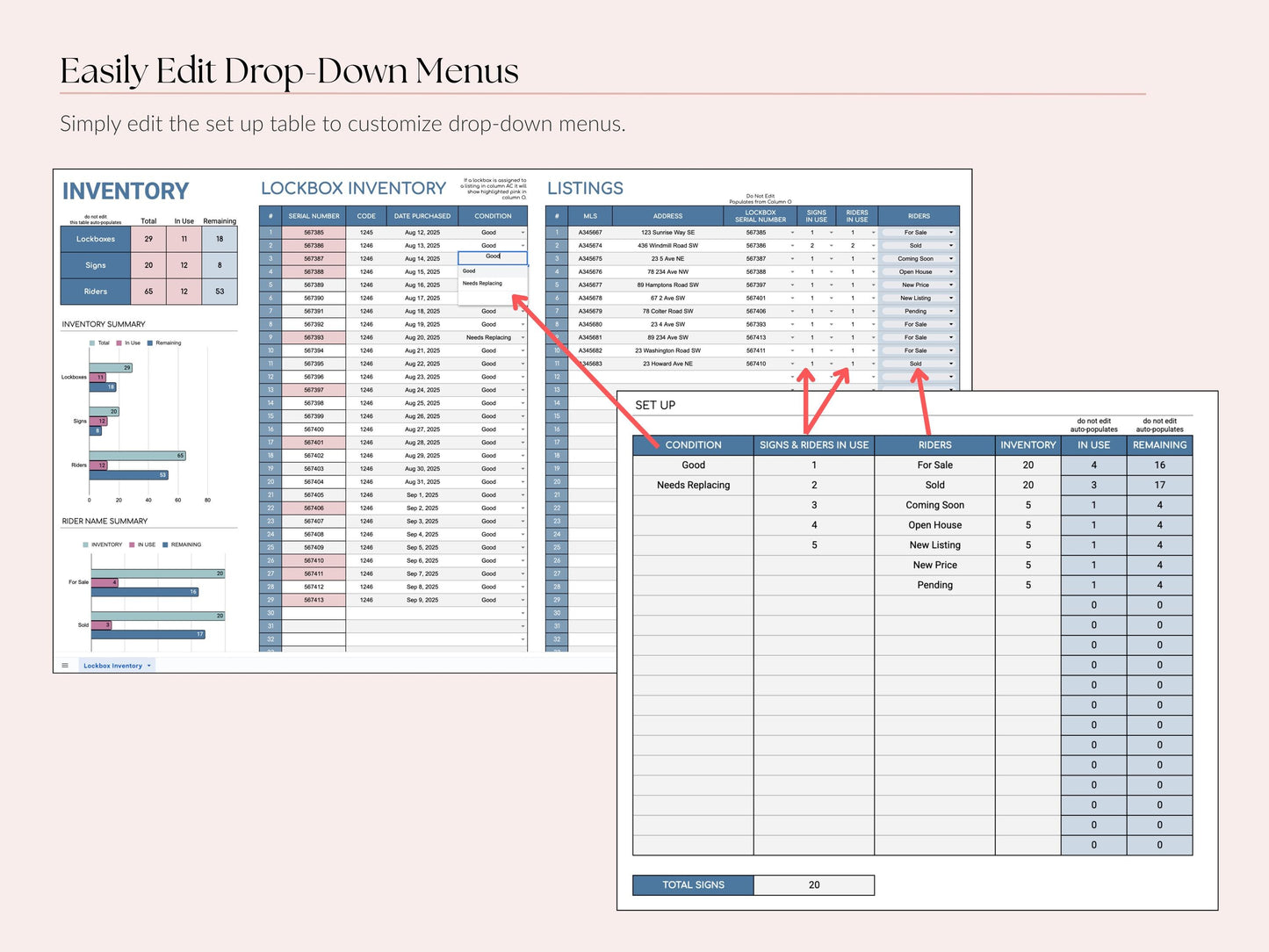Open the lockbox serial dropdown for 436 Windmill Road SW
Screen dimensions: 1269x952
(792, 246)
